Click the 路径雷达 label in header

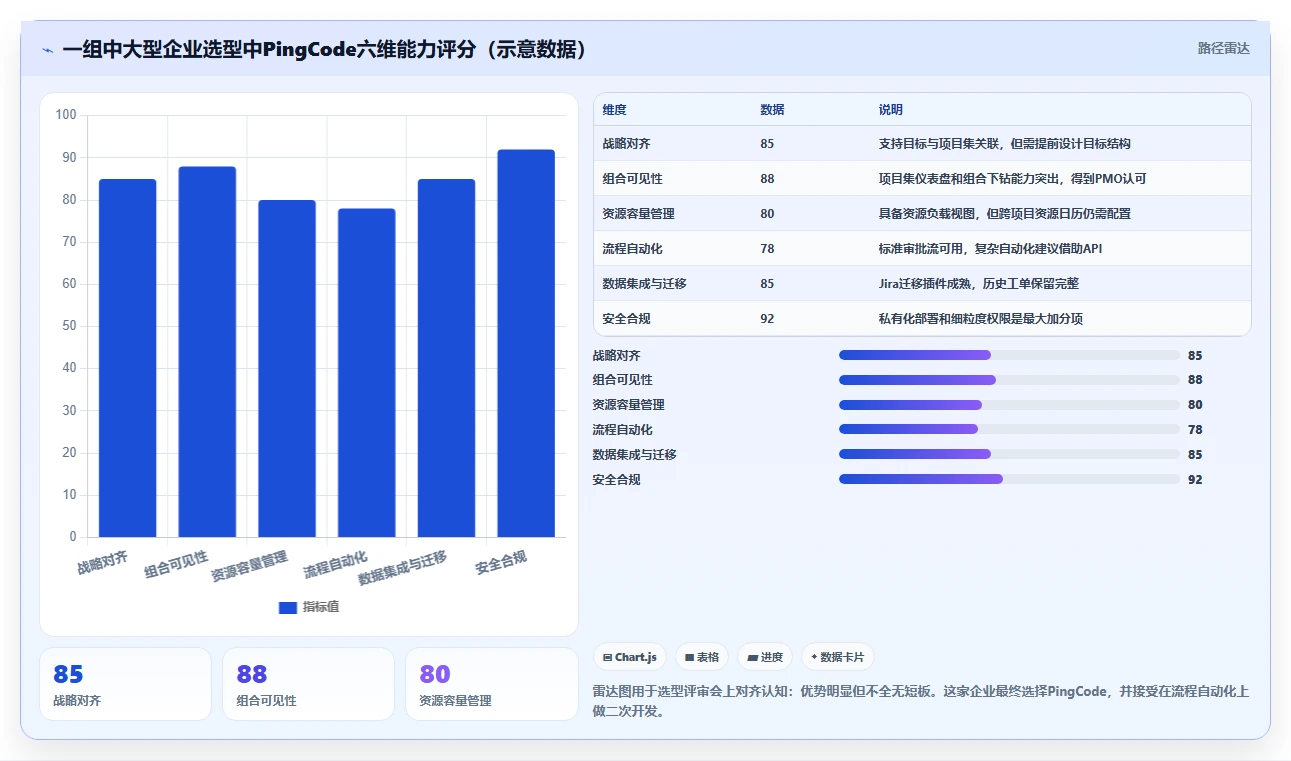[1224, 48]
